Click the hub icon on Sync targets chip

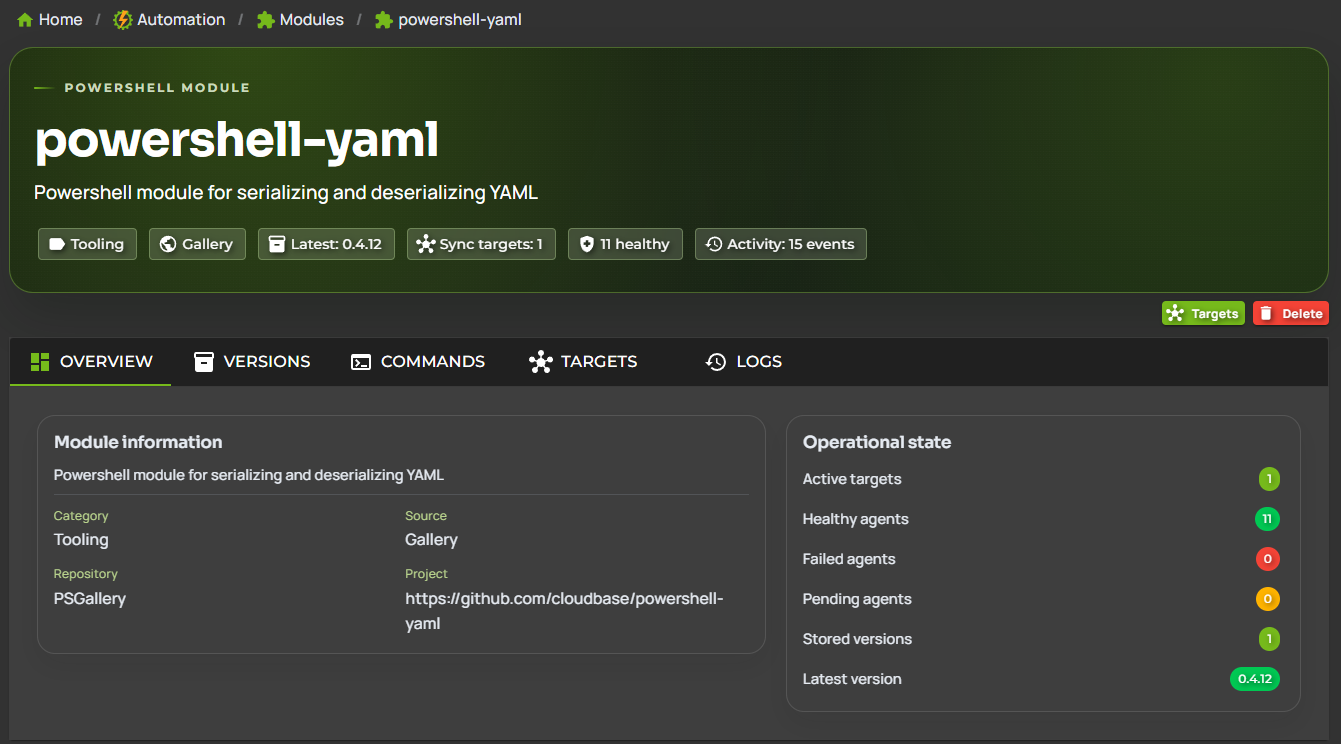[x=426, y=244]
